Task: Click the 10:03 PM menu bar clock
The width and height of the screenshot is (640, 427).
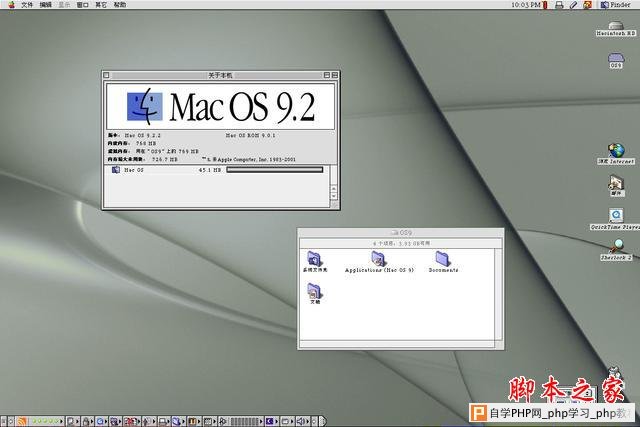Action: click(x=526, y=5)
